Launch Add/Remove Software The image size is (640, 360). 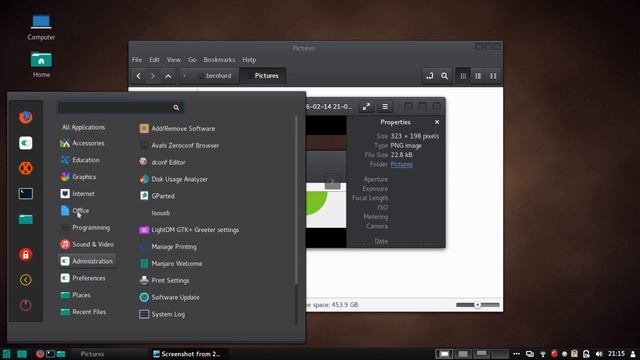(177, 129)
